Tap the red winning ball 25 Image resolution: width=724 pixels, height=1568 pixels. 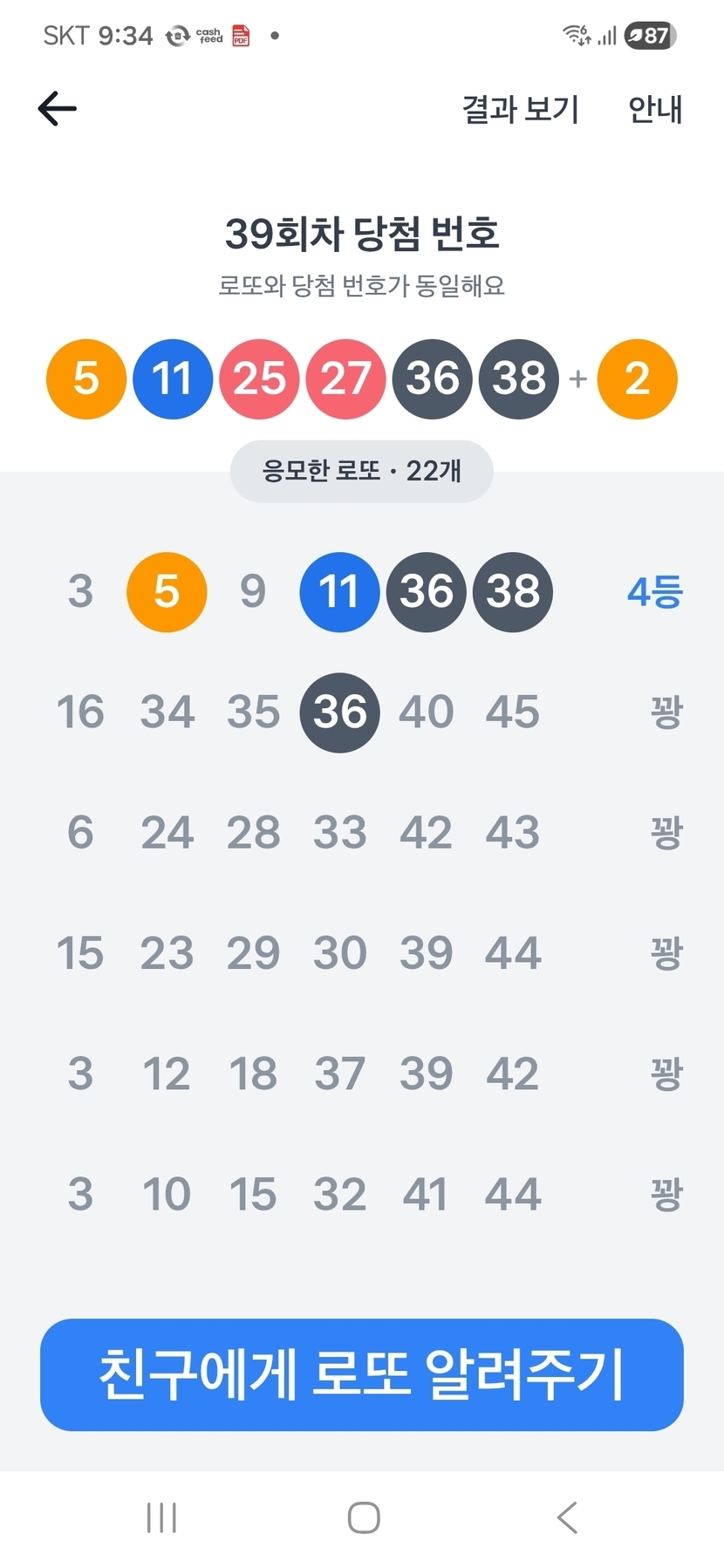click(x=259, y=378)
